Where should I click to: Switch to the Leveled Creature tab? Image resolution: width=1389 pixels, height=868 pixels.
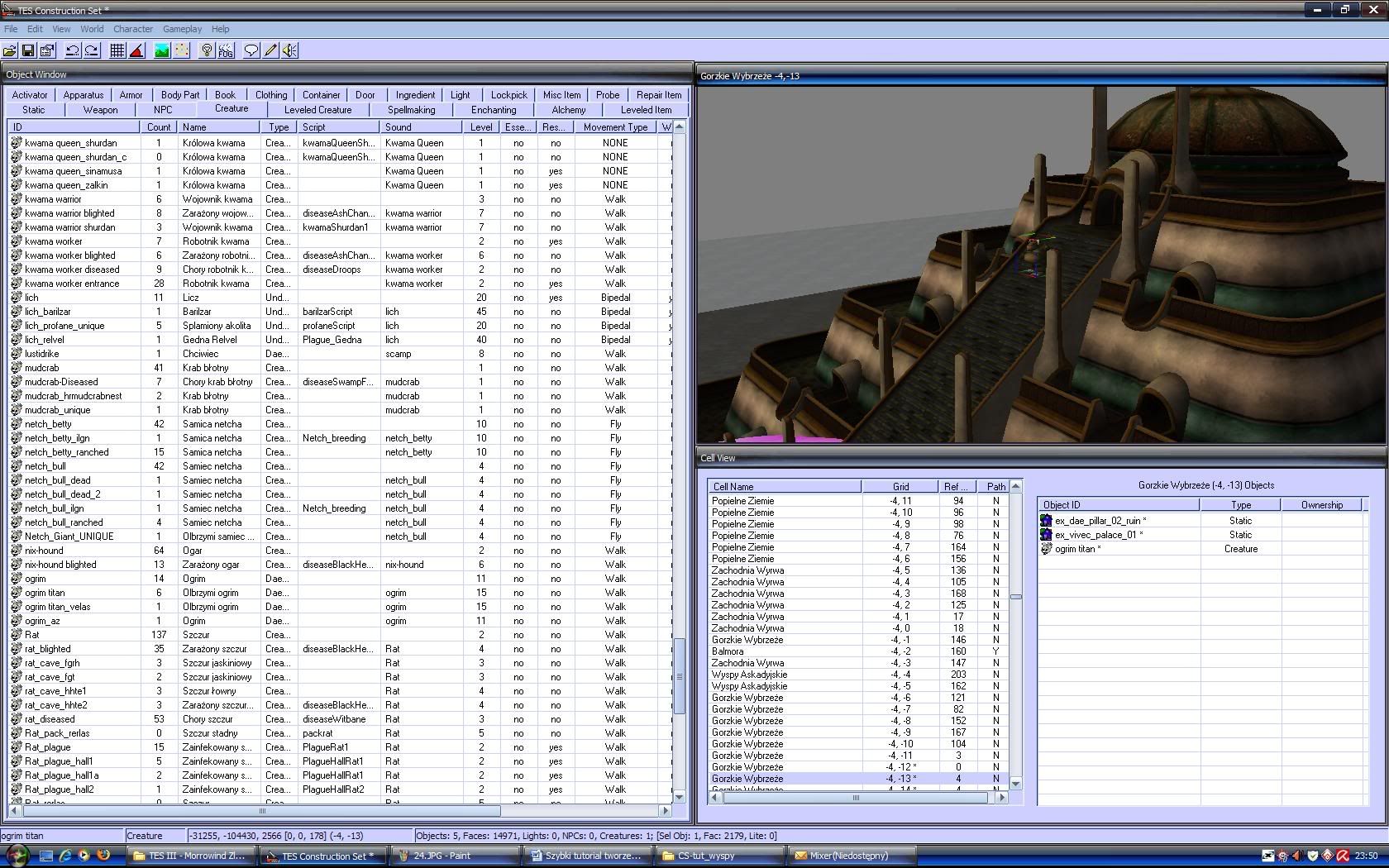click(318, 110)
